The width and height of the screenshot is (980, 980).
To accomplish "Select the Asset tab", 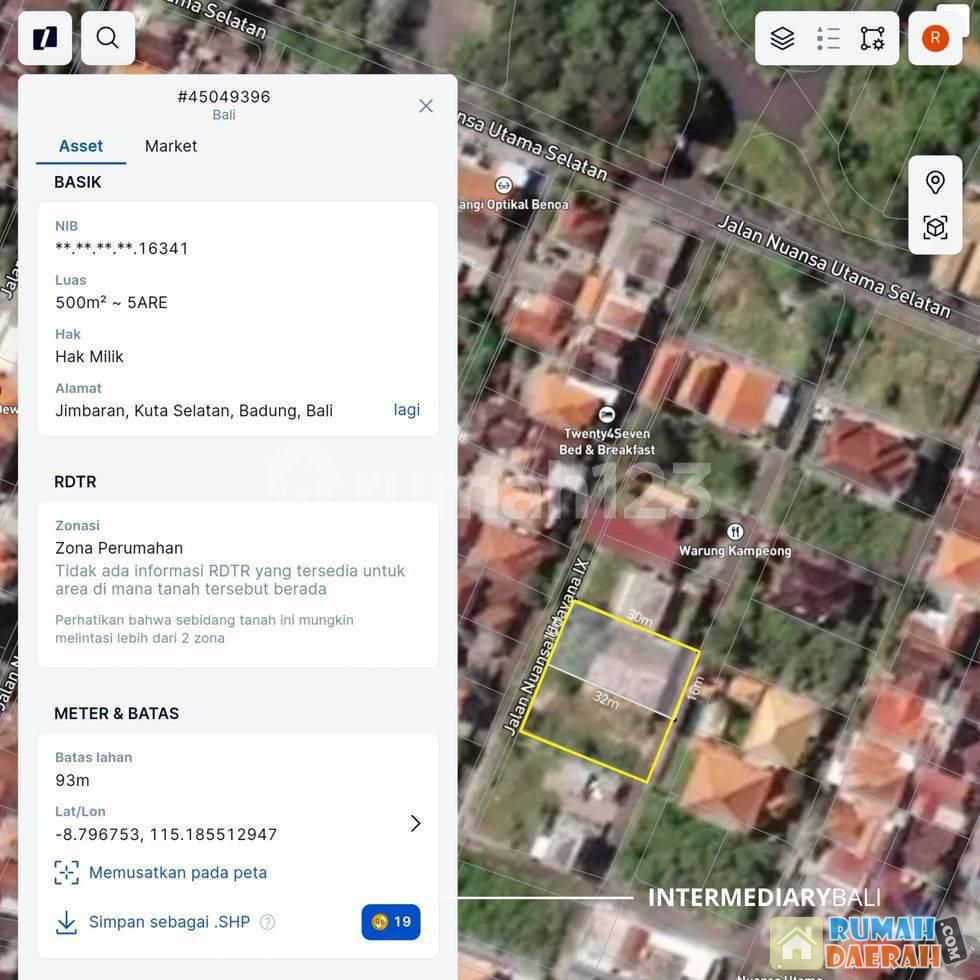I will point(81,146).
